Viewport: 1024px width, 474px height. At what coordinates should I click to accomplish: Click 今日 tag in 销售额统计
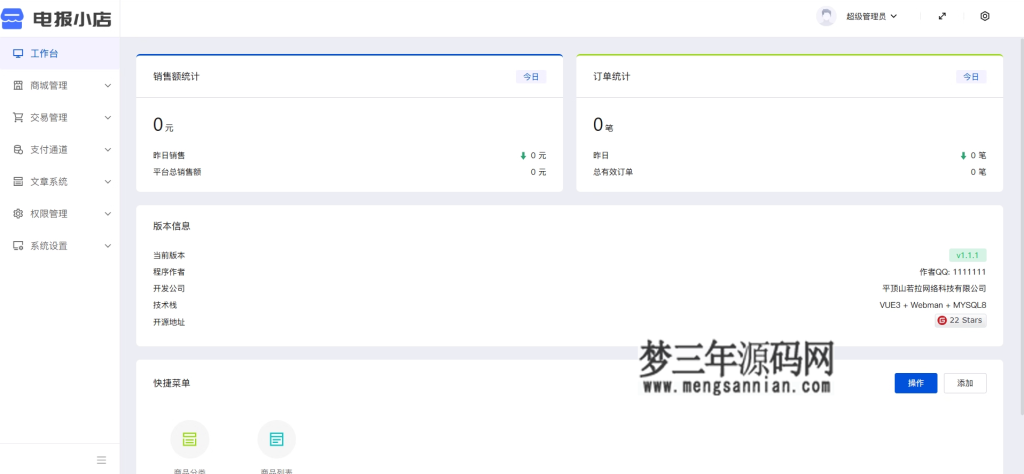point(531,77)
